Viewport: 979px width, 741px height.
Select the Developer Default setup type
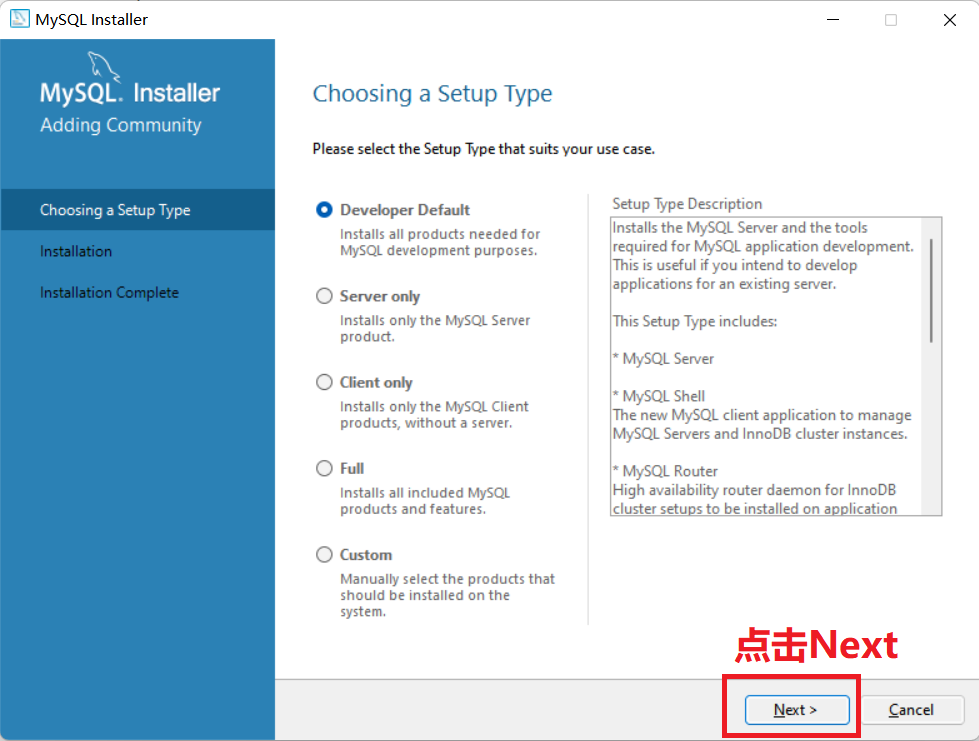point(324,210)
